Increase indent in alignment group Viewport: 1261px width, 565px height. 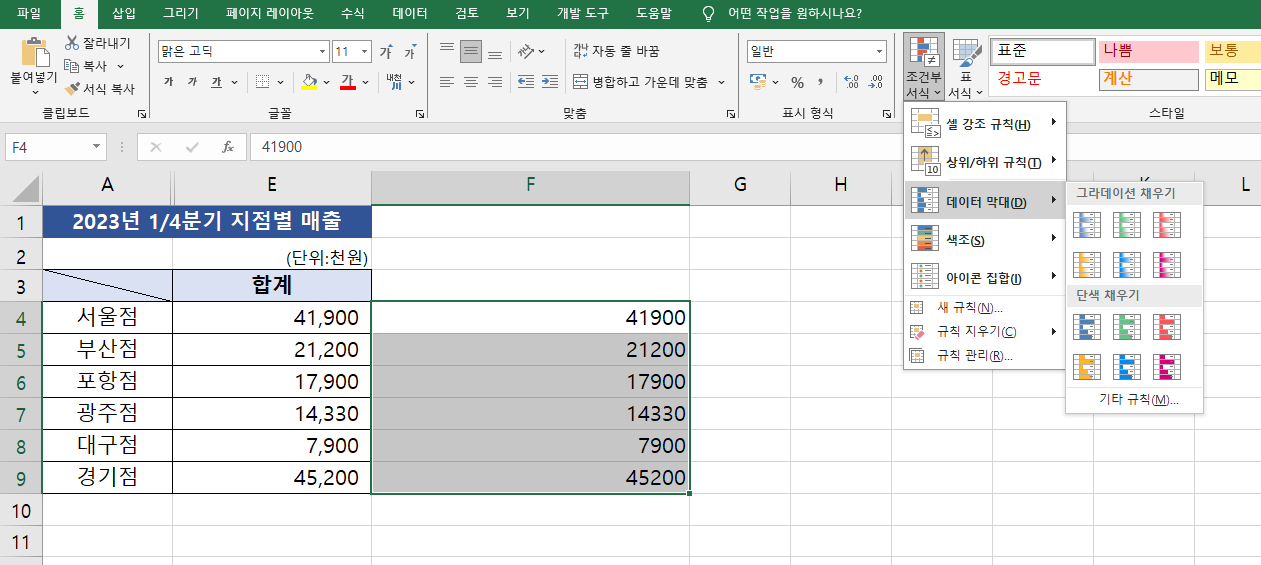tap(549, 82)
